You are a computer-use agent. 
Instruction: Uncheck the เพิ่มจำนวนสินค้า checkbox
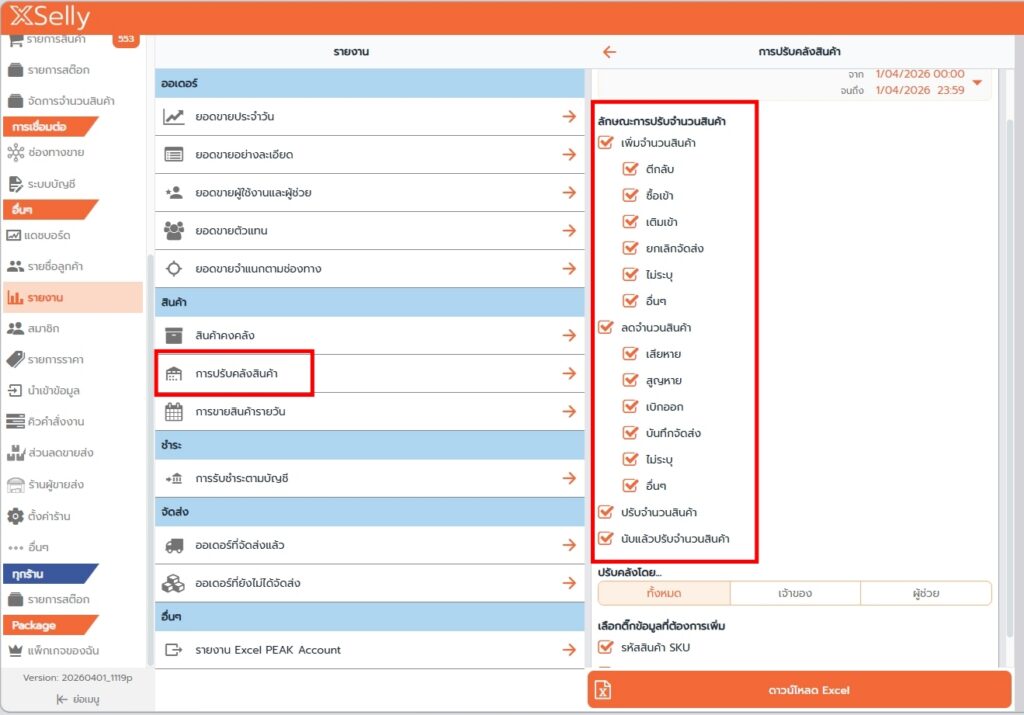[605, 143]
